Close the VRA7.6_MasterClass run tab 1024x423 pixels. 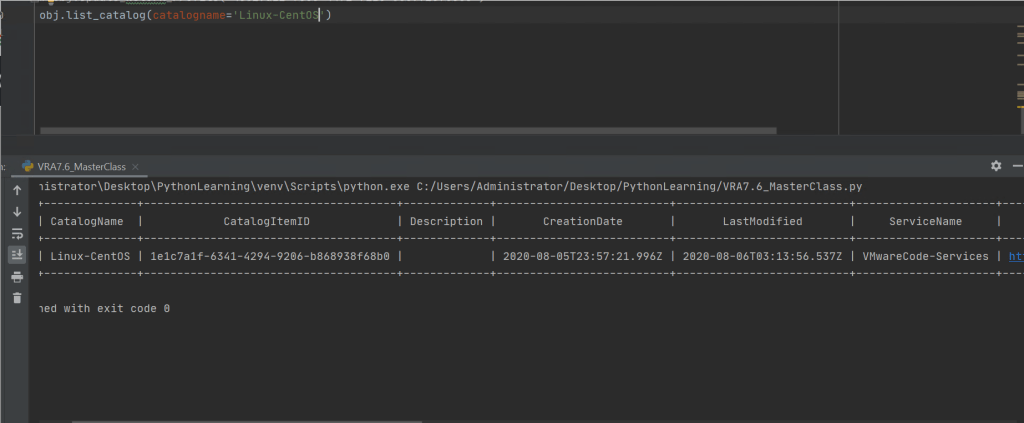pyautogui.click(x=136, y=166)
